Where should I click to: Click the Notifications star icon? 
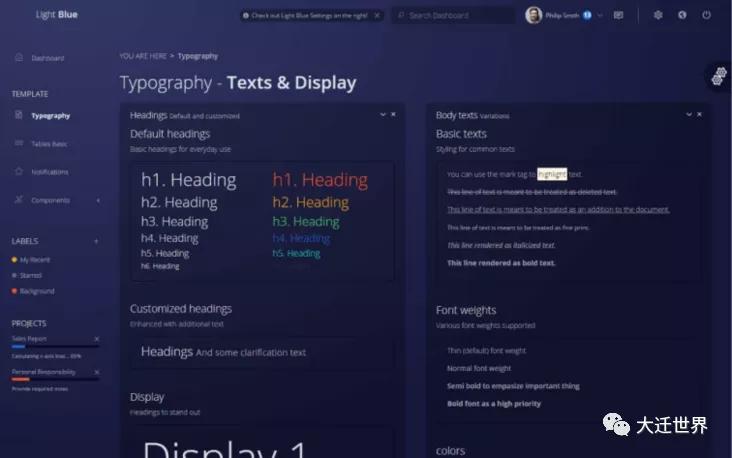(19, 171)
